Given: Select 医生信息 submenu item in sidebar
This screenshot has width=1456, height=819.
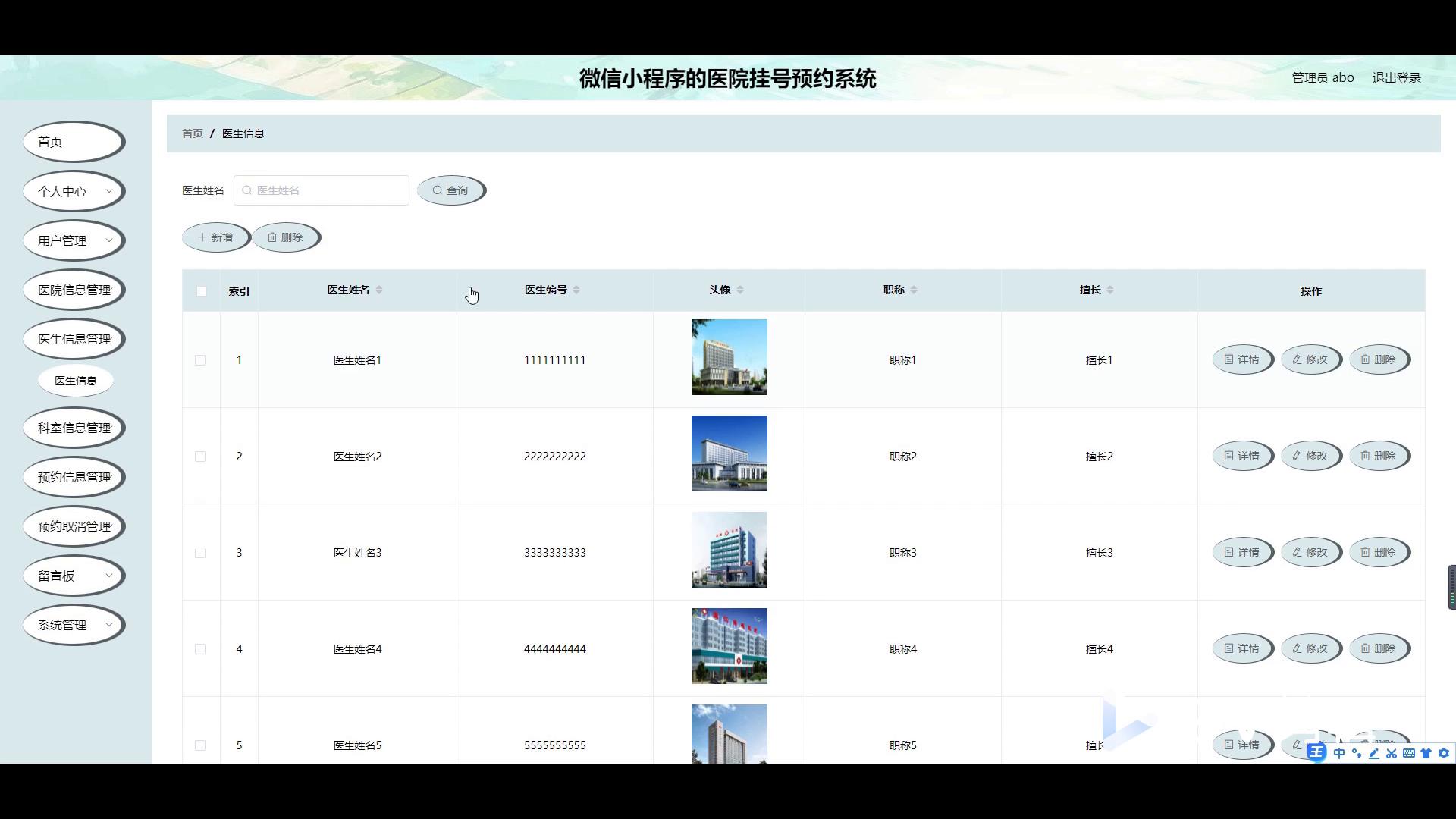Looking at the screenshot, I should 76,381.
